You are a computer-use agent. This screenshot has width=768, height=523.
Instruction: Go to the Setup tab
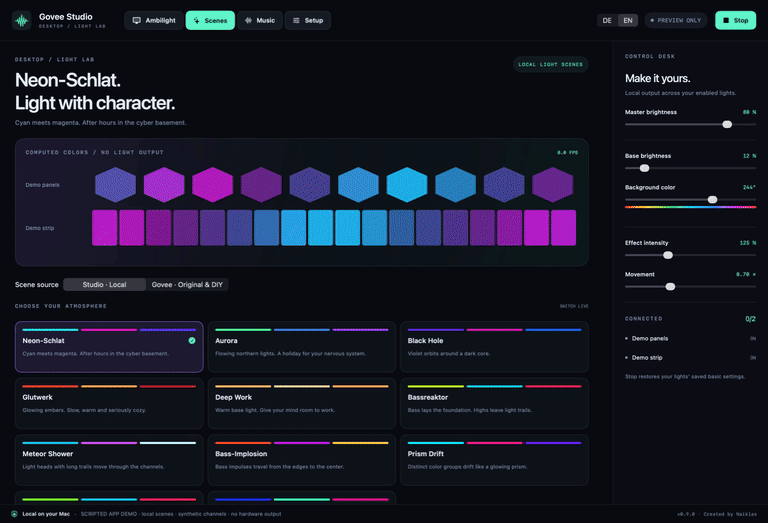(308, 21)
